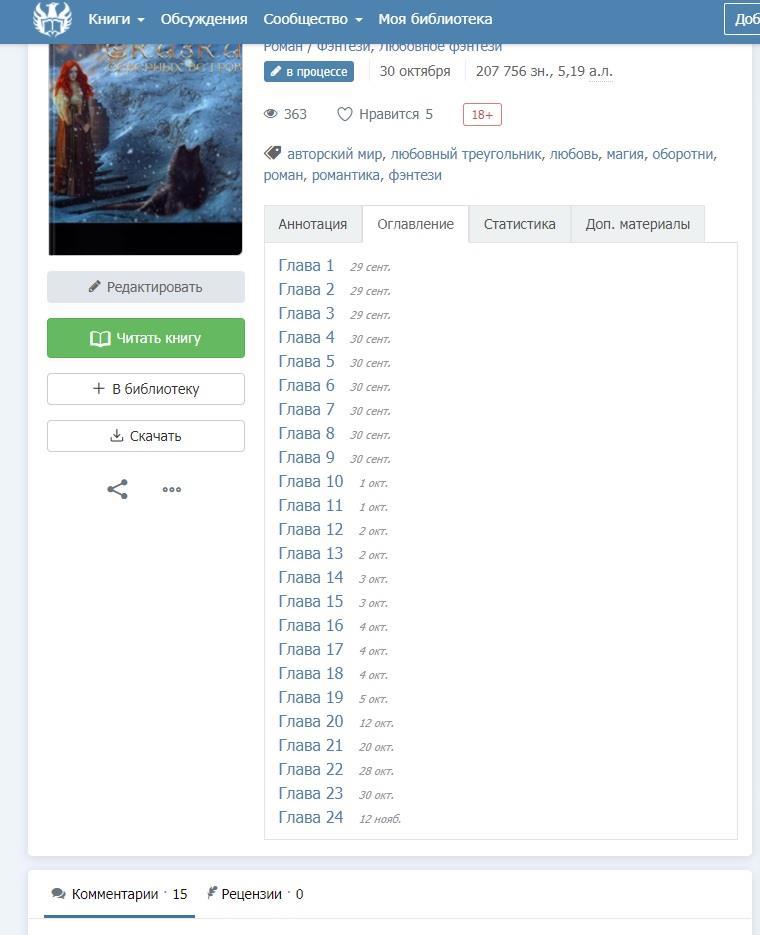This screenshot has height=935, width=760.
Task: Click the book cover thumbnail
Action: point(145,149)
